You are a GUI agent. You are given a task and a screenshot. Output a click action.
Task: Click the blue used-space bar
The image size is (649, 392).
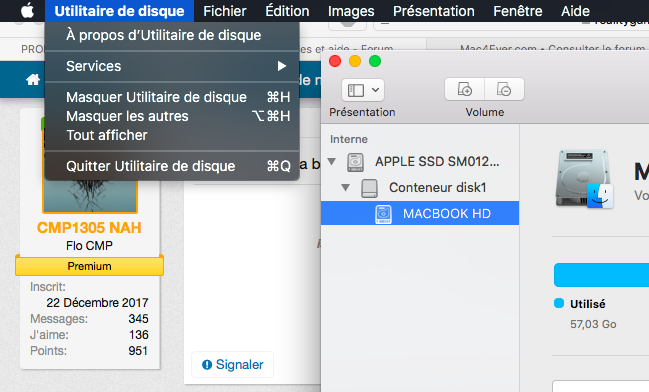(x=601, y=275)
